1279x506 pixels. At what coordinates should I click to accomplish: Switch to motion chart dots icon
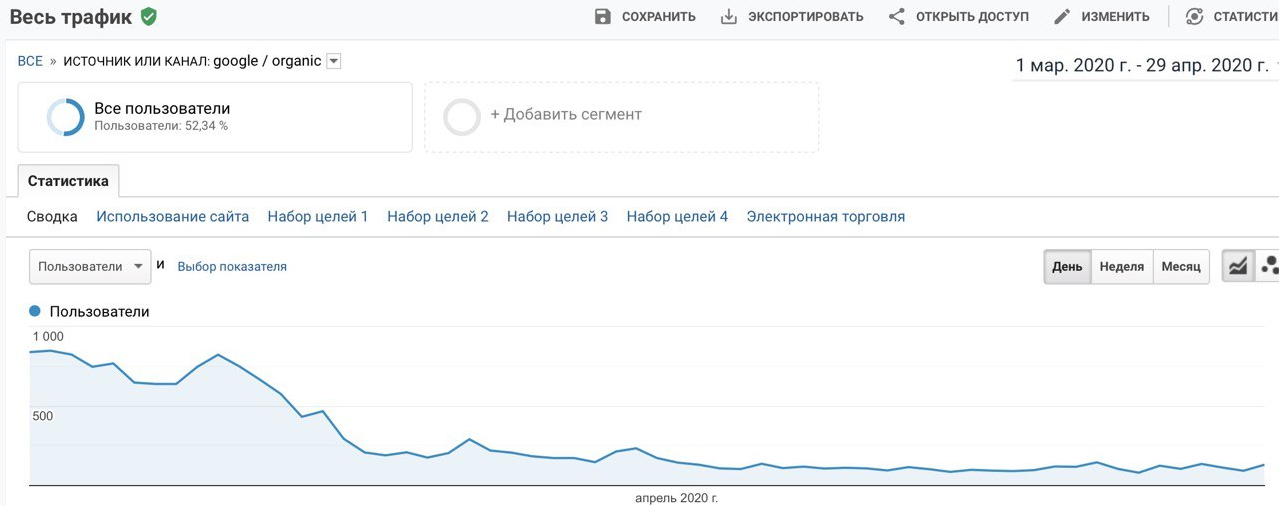click(x=1269, y=267)
